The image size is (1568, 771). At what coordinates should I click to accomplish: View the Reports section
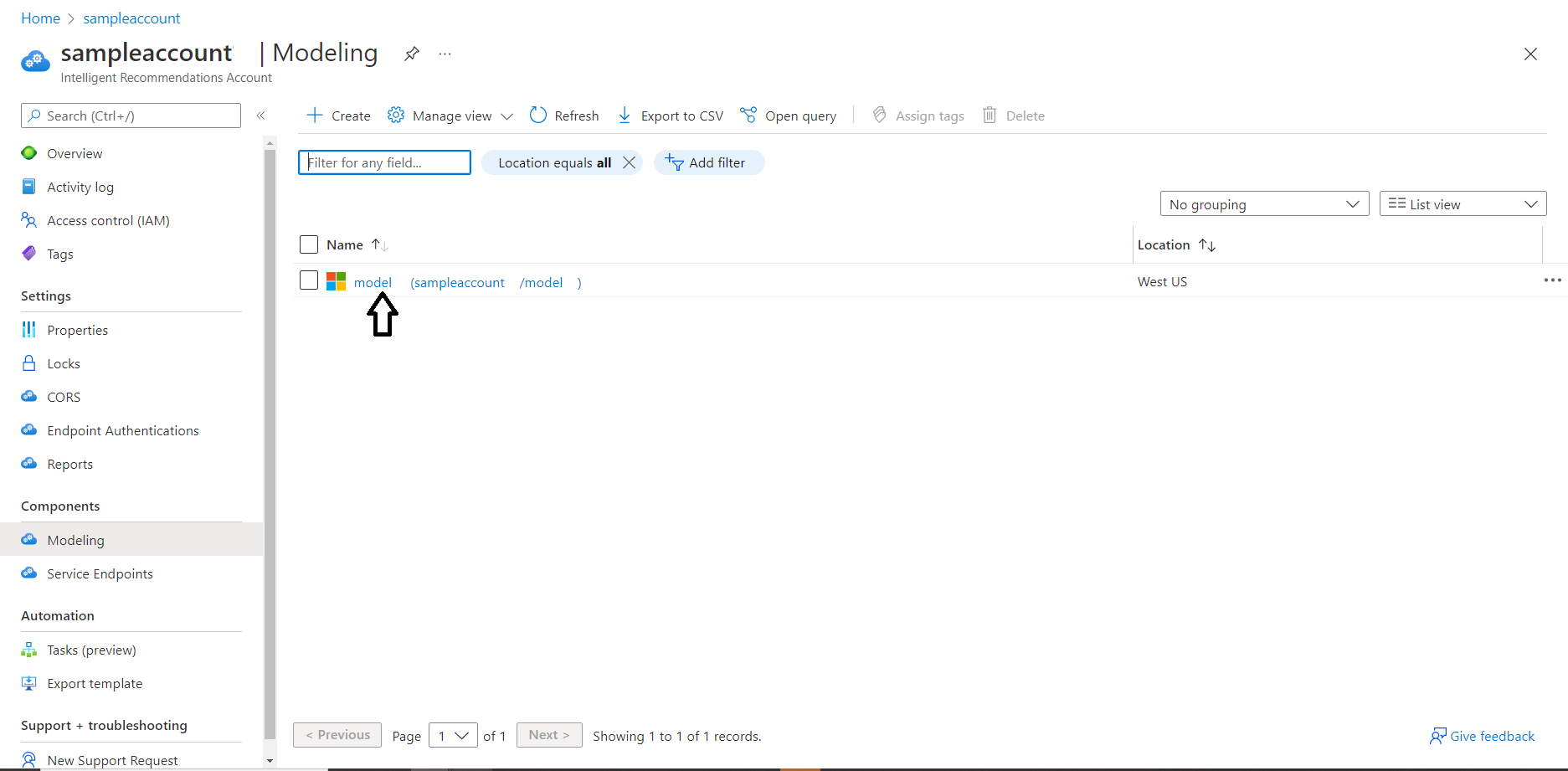[x=69, y=463]
